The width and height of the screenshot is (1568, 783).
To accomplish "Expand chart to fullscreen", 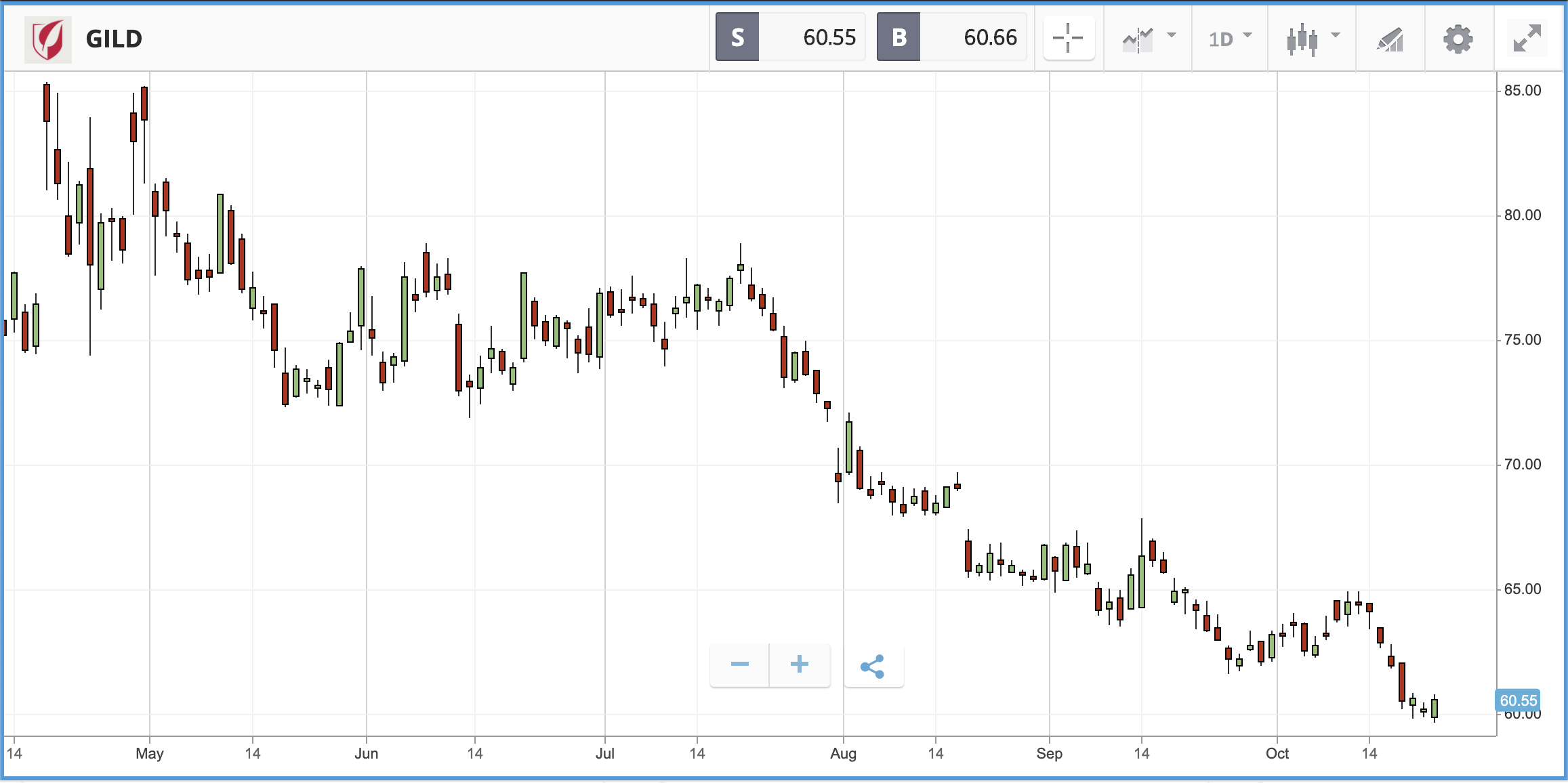I will pyautogui.click(x=1528, y=39).
